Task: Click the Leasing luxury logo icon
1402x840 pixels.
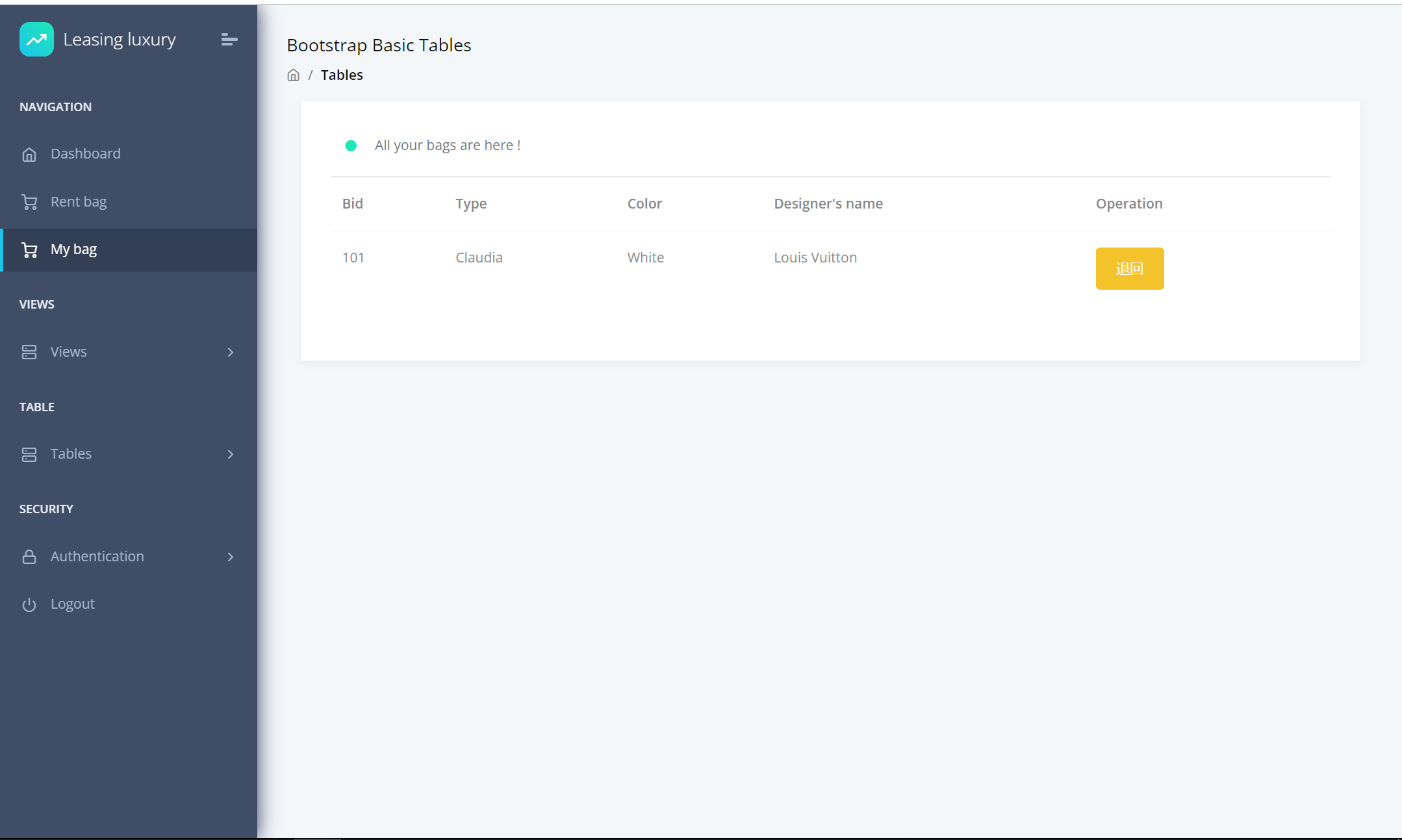Action: click(36, 40)
